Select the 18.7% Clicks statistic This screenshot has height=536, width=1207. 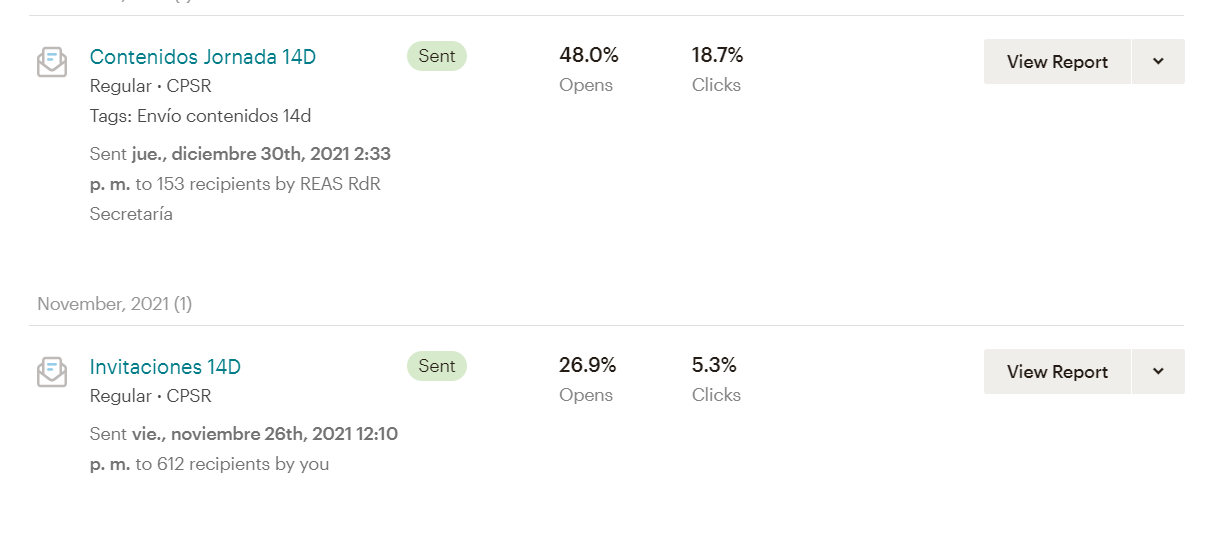[x=717, y=56]
